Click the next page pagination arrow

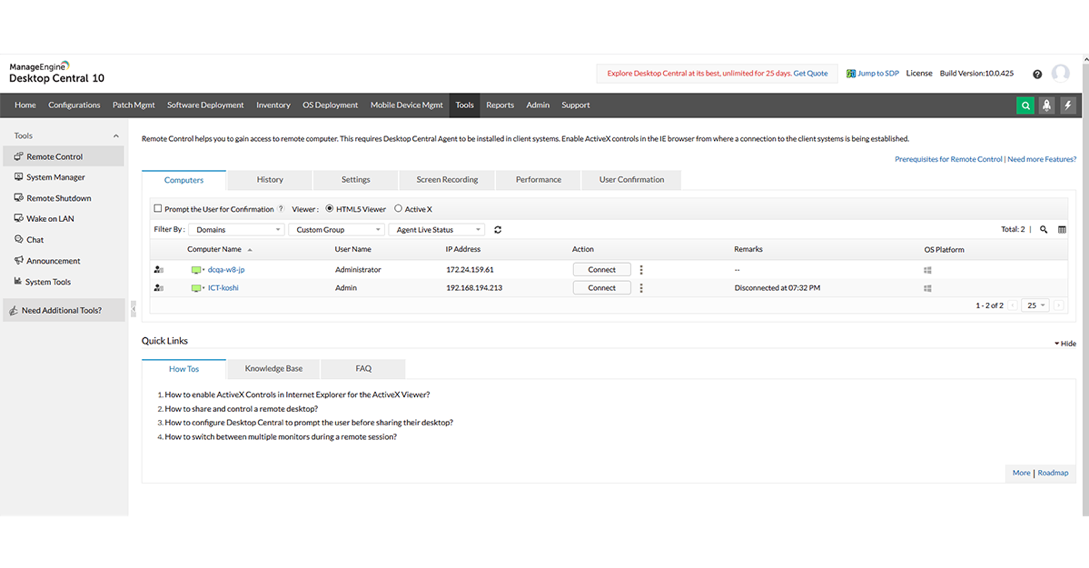point(1058,306)
